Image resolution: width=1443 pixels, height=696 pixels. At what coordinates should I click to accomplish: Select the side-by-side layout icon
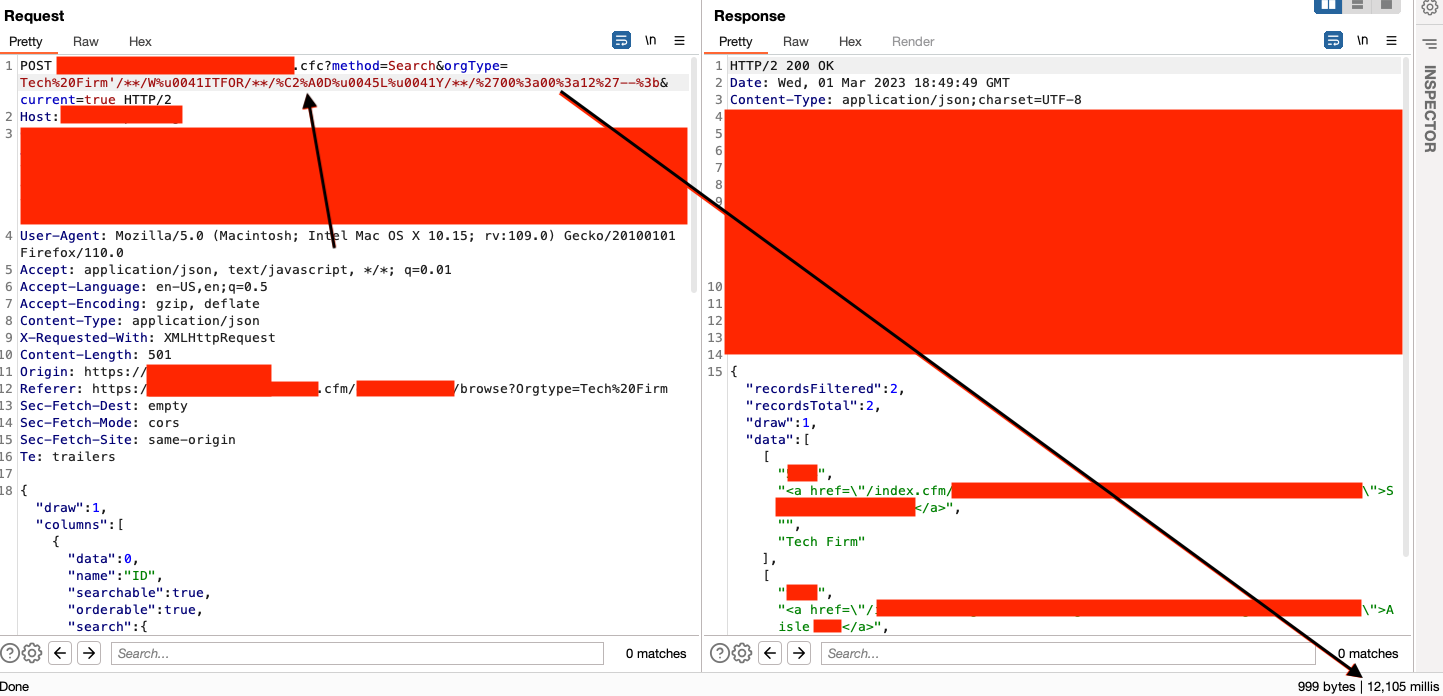[x=1328, y=5]
